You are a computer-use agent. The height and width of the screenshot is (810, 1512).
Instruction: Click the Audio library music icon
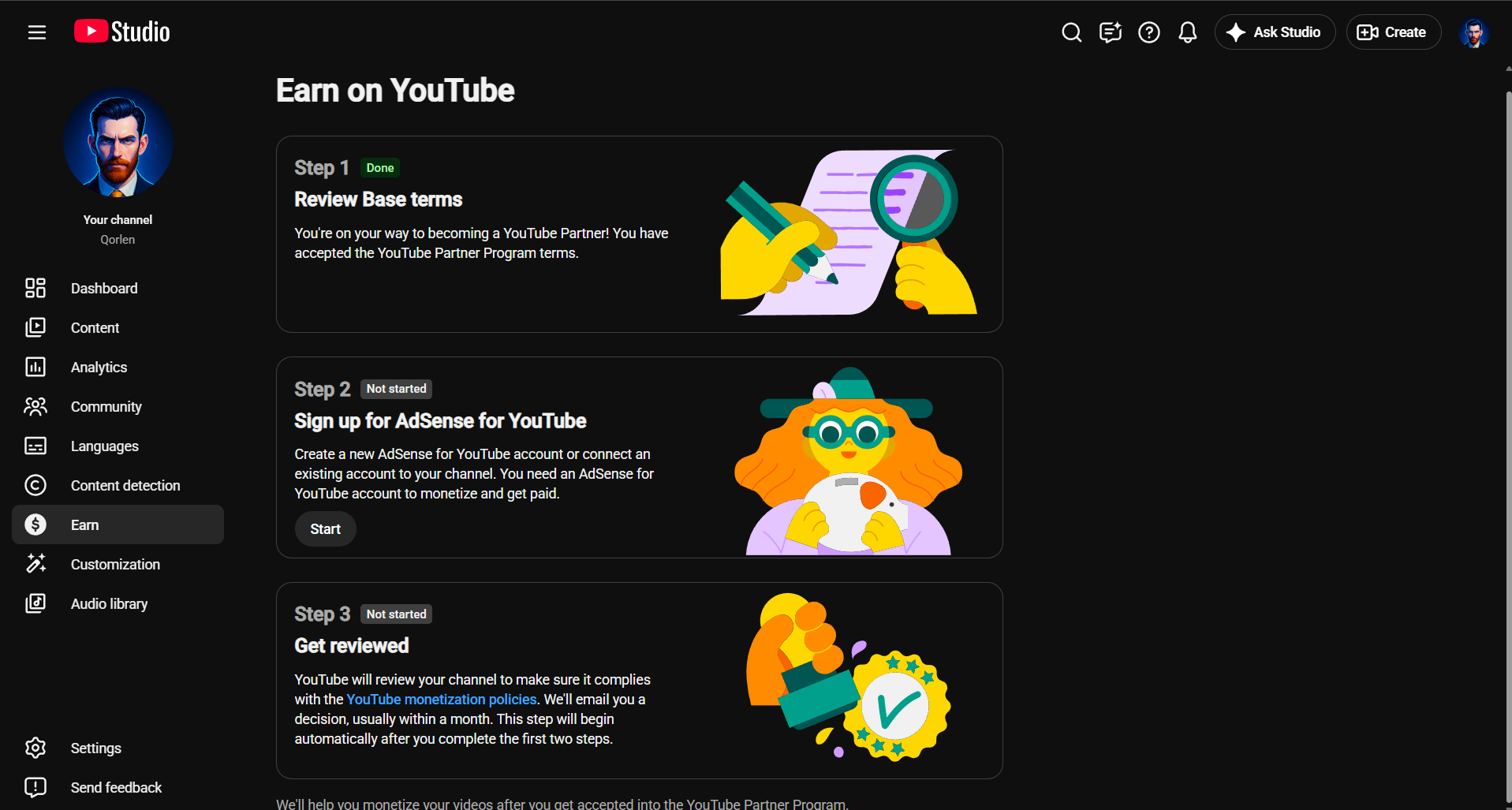[35, 603]
